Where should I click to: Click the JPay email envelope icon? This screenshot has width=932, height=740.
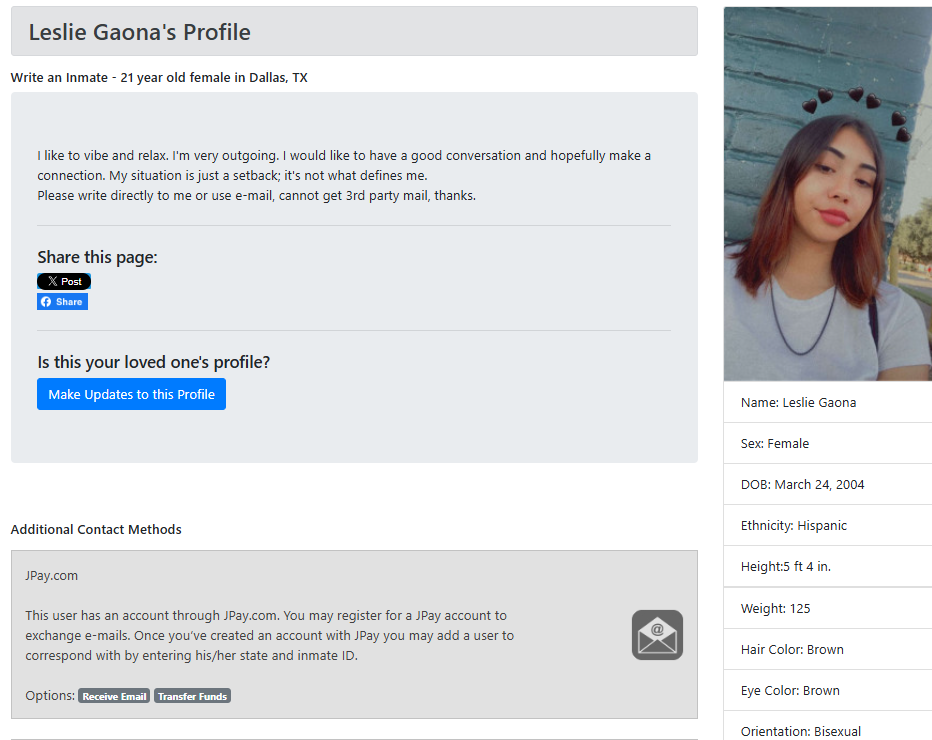[x=657, y=635]
